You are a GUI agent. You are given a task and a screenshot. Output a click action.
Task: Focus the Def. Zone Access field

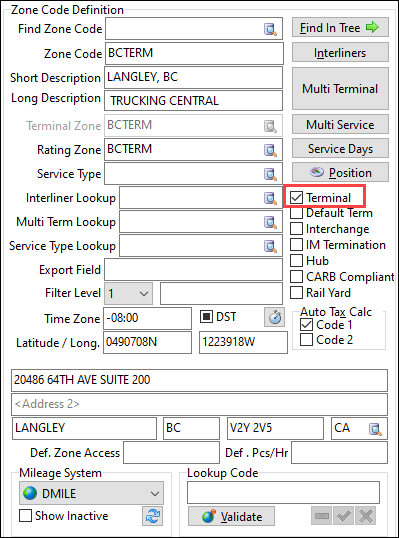(171, 453)
